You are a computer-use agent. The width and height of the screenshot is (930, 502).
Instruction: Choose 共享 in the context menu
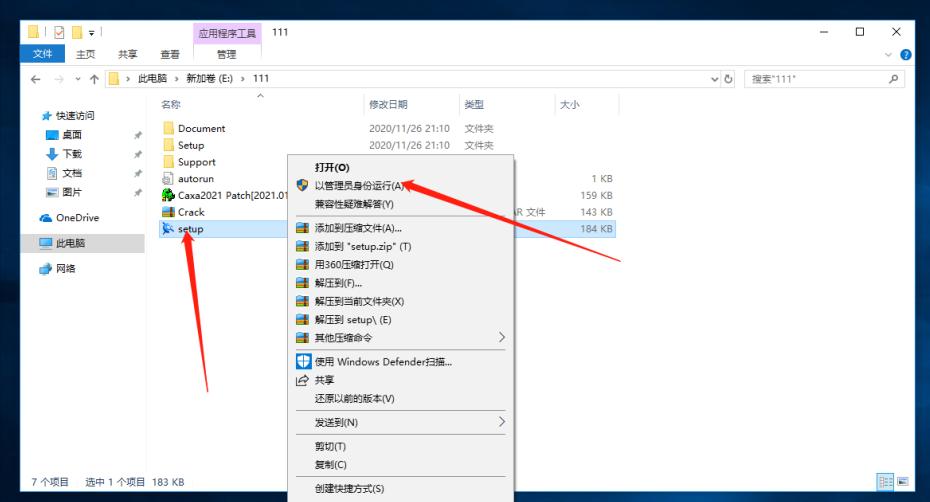tap(324, 380)
